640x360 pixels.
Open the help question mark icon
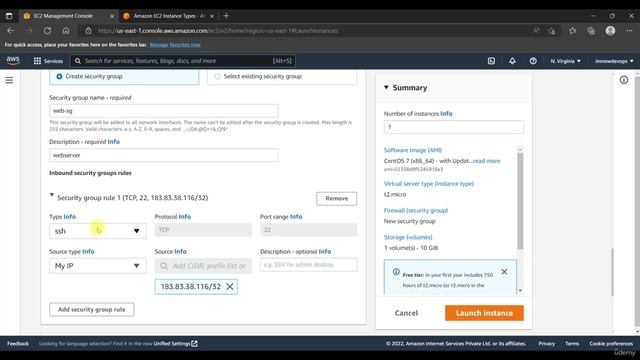coord(533,61)
